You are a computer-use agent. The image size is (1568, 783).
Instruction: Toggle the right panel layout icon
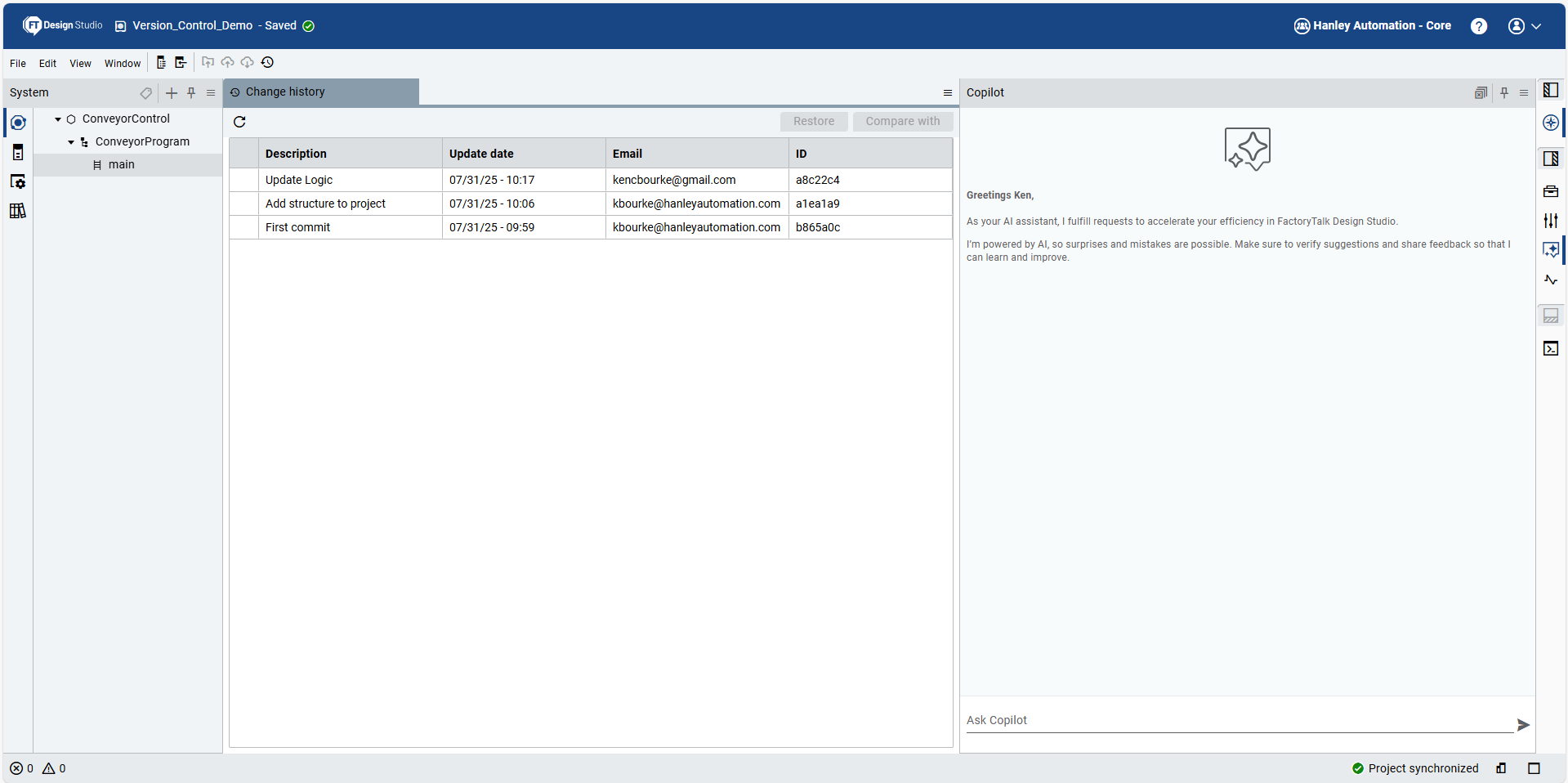point(1551,159)
